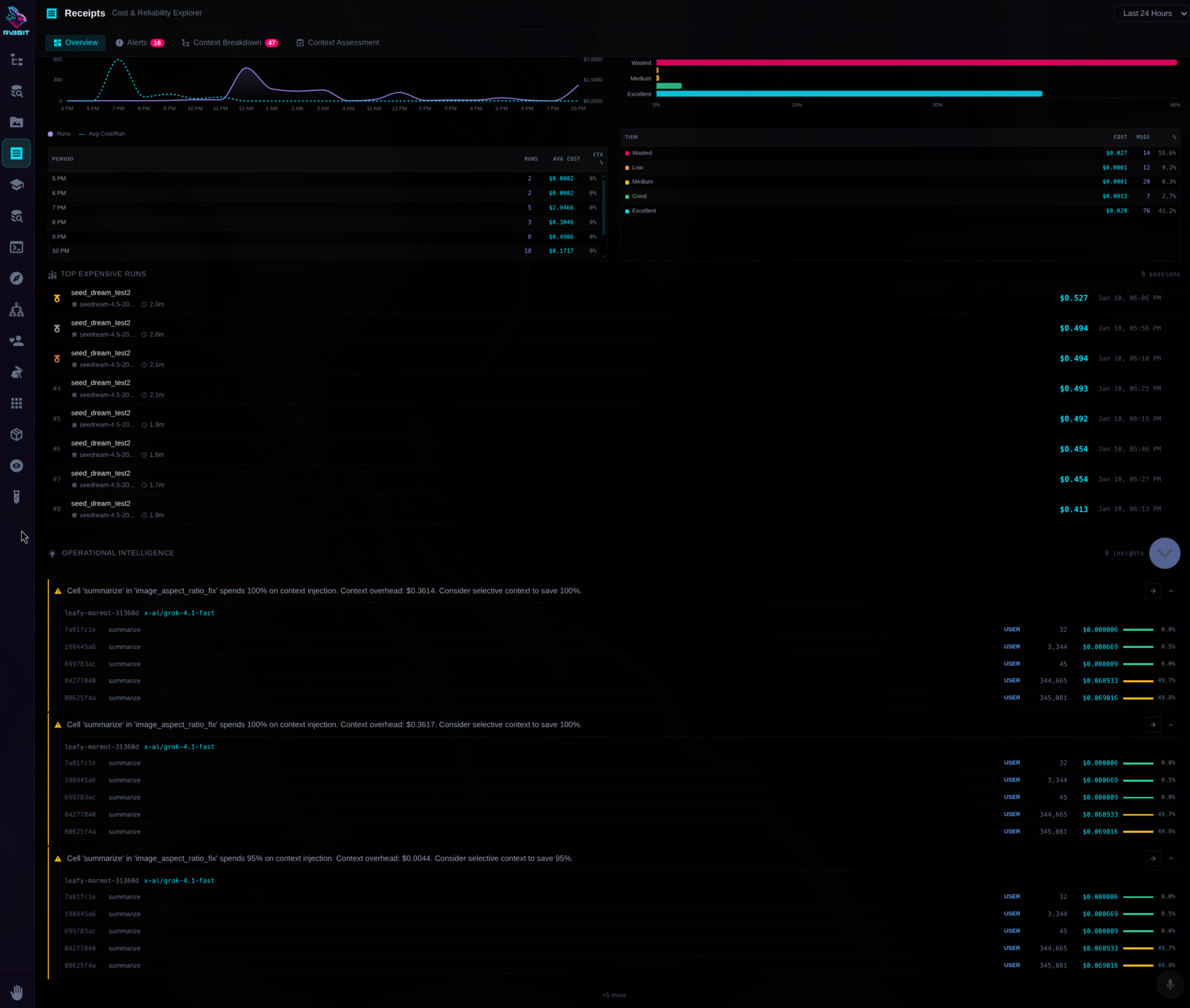1190x1008 pixels.
Task: Collapse the 95% context injection insight
Action: [x=1171, y=858]
